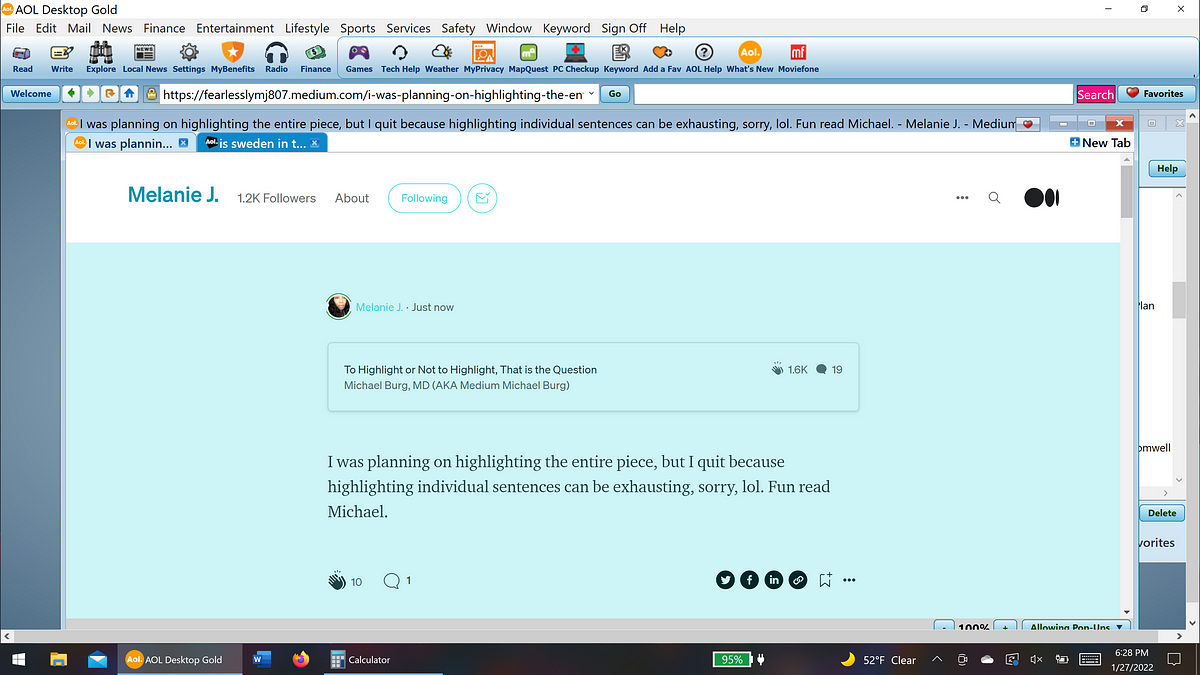
Task: Click the Following button
Action: (x=425, y=198)
